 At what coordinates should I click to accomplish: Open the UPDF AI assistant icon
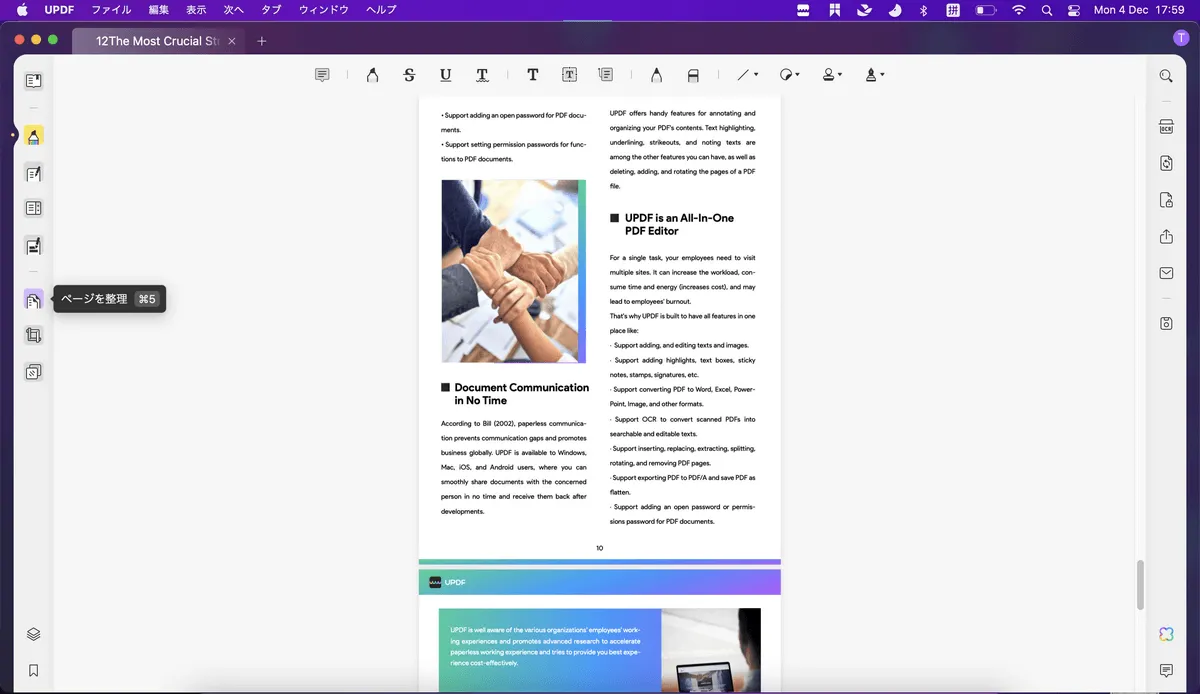pos(1166,634)
